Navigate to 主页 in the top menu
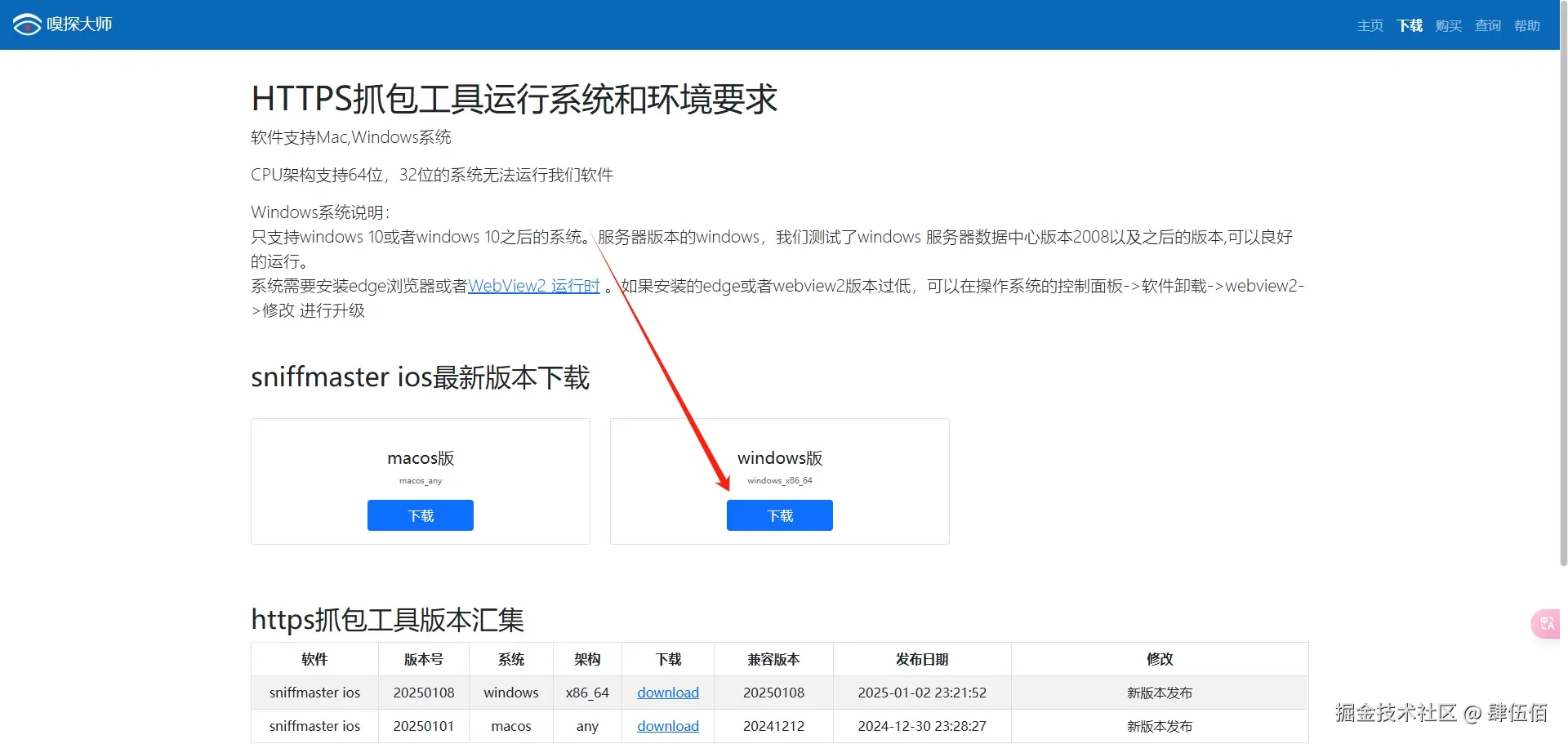The height and width of the screenshot is (744, 1568). (x=1369, y=25)
